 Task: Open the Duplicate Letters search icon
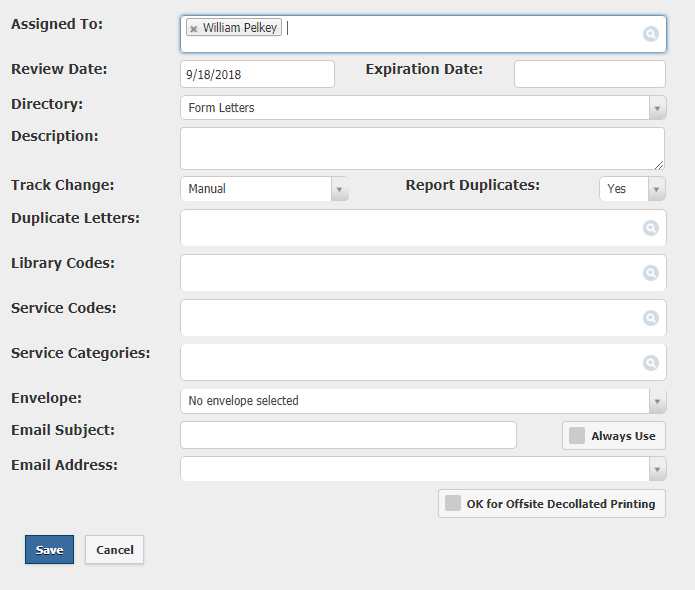tap(650, 228)
